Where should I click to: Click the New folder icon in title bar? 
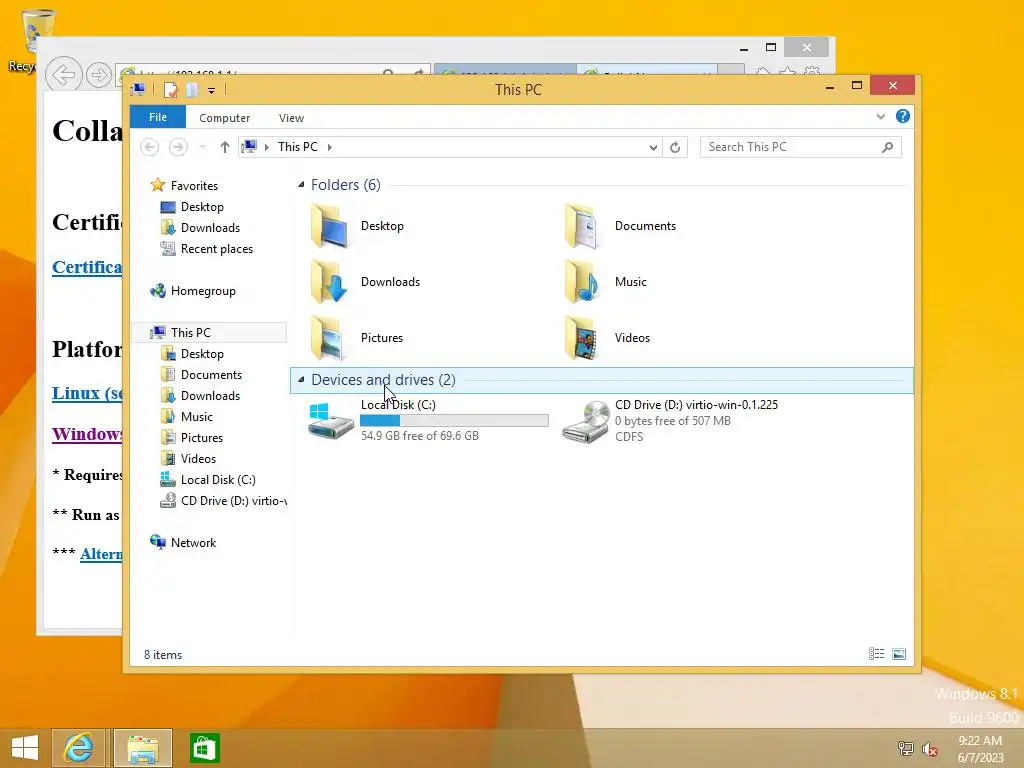[192, 89]
